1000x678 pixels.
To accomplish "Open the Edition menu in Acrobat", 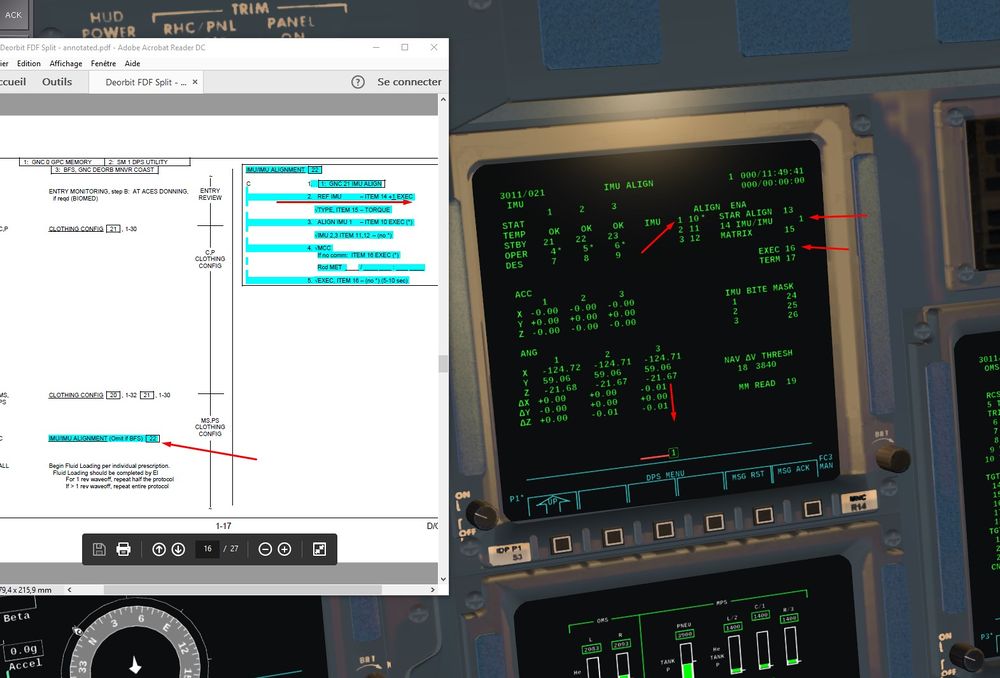I will (x=29, y=63).
